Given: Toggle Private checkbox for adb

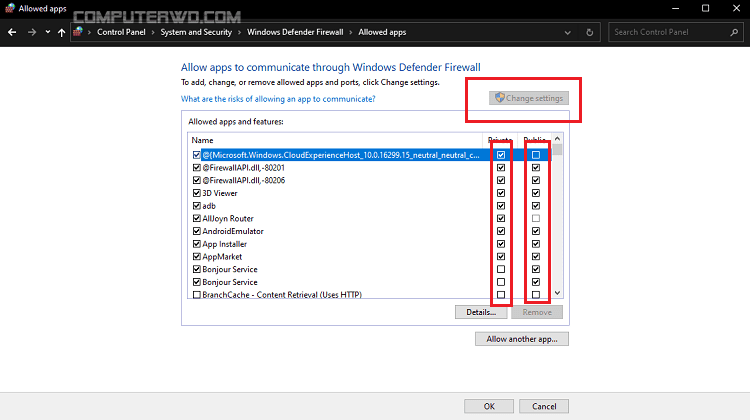Looking at the screenshot, I should point(501,206).
